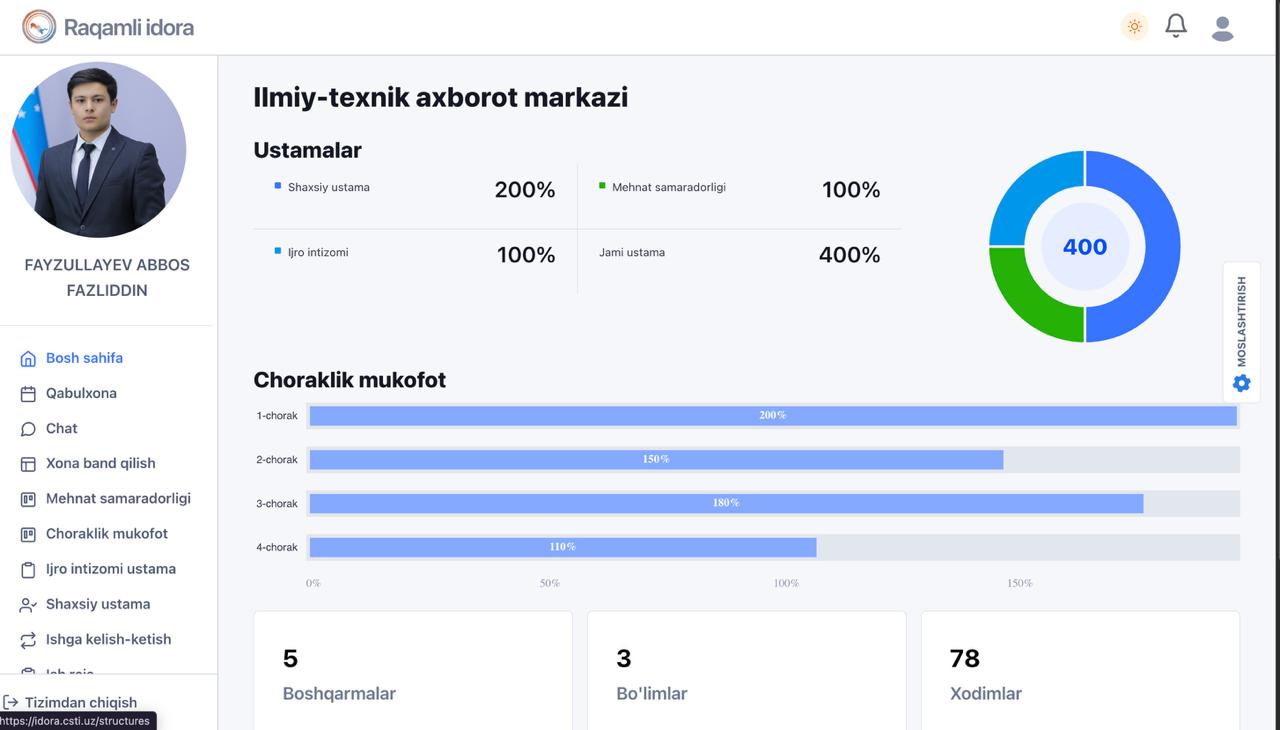This screenshot has width=1280, height=730.
Task: Open the Choraklik mukofot icon
Action: click(27, 533)
